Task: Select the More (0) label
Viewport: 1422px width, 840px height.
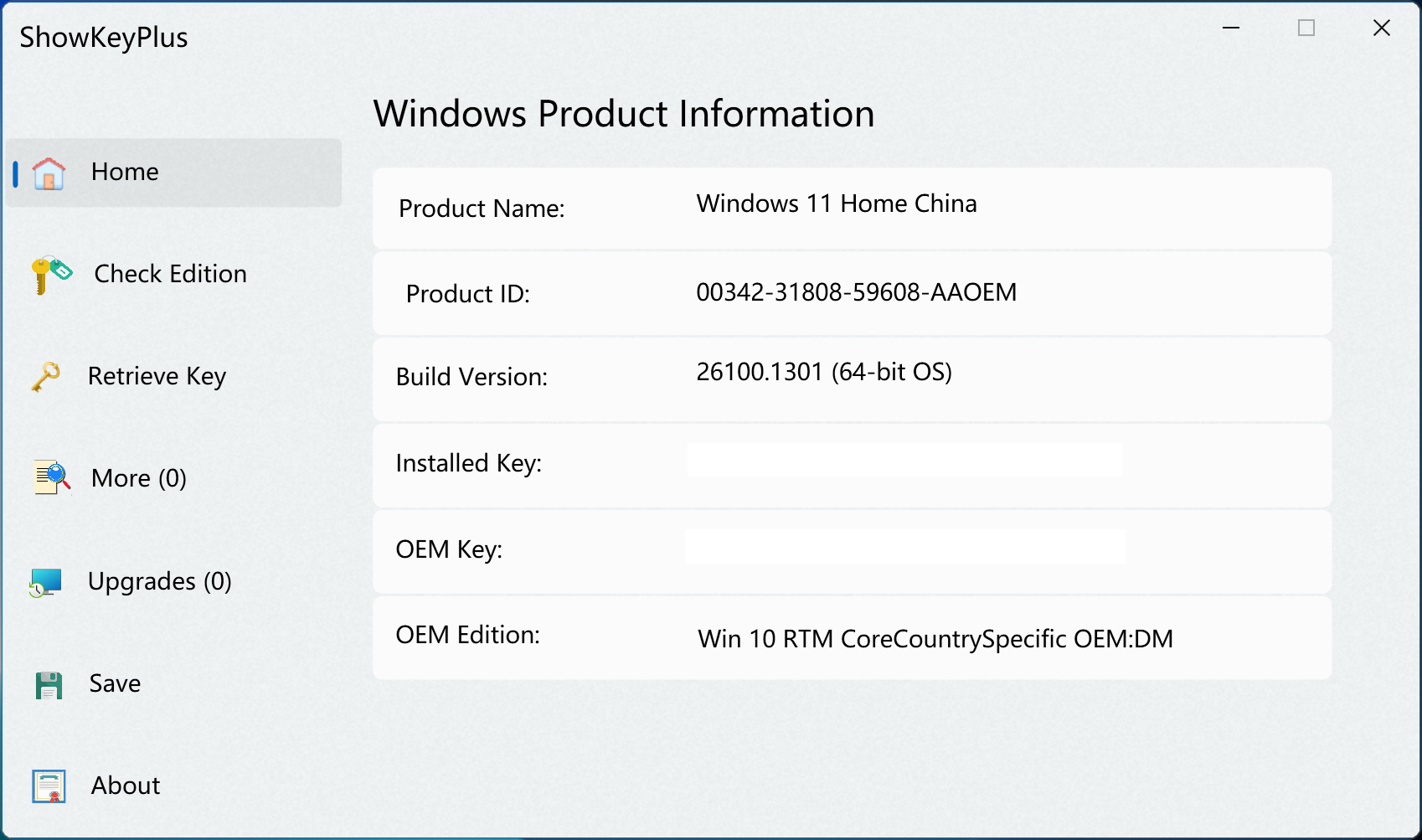Action: (x=138, y=478)
